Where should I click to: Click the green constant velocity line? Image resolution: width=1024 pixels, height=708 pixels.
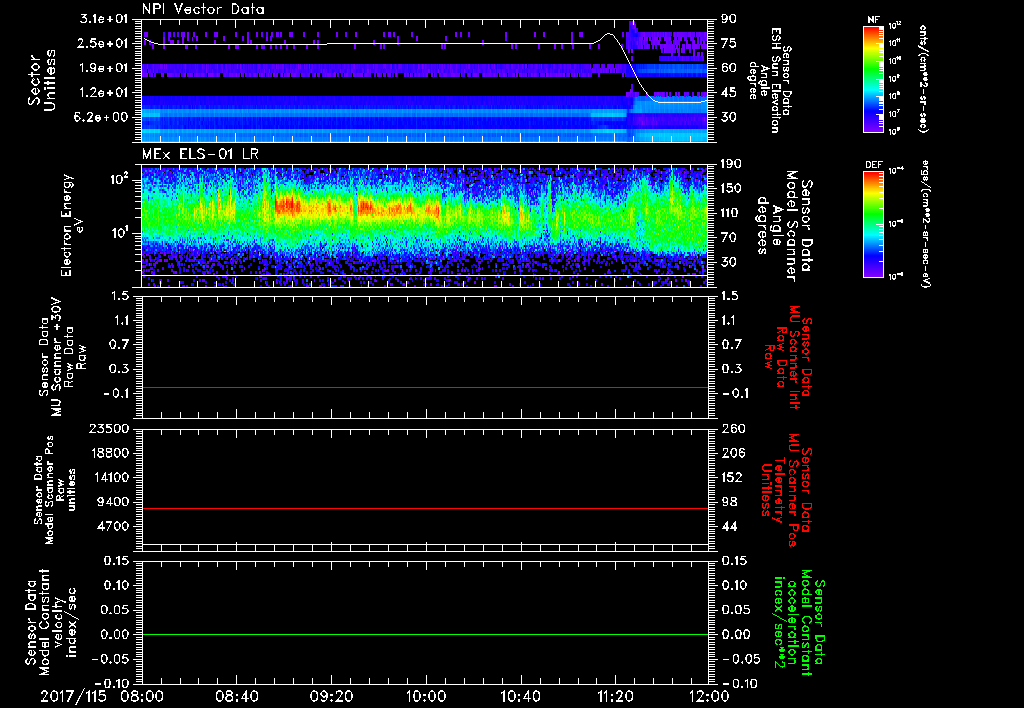click(425, 635)
